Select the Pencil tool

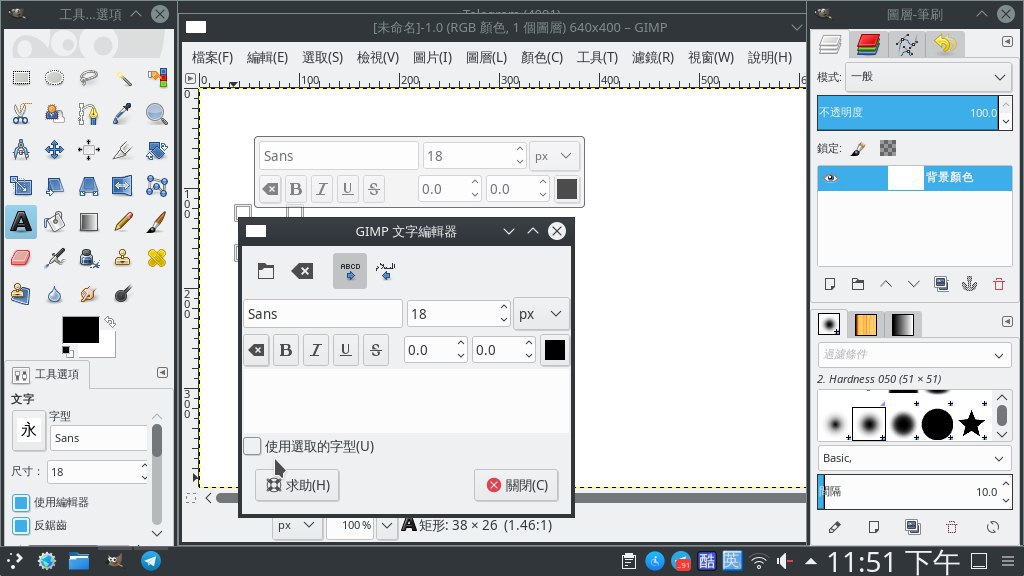(123, 222)
